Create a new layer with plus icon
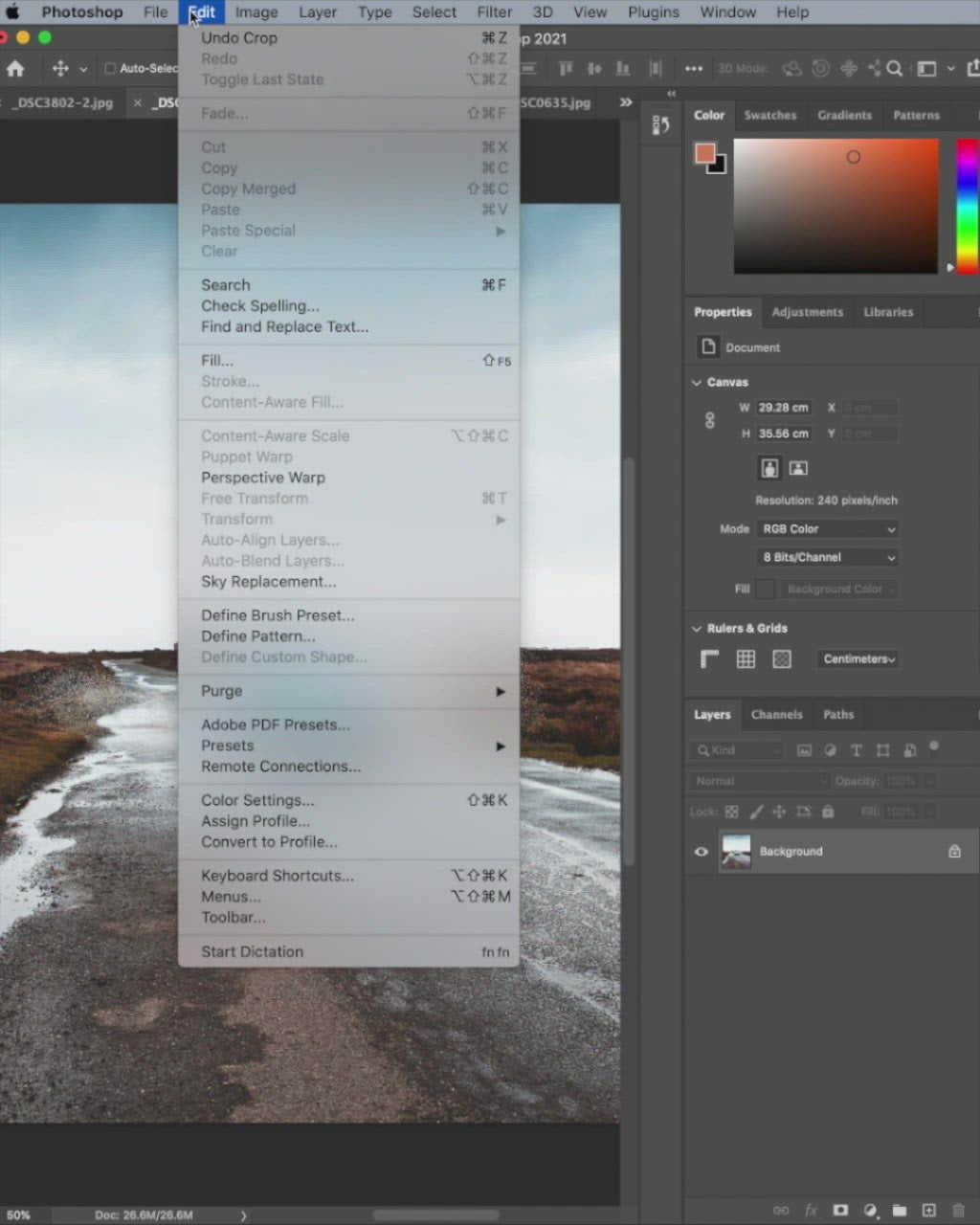980x1225 pixels. [x=928, y=1211]
